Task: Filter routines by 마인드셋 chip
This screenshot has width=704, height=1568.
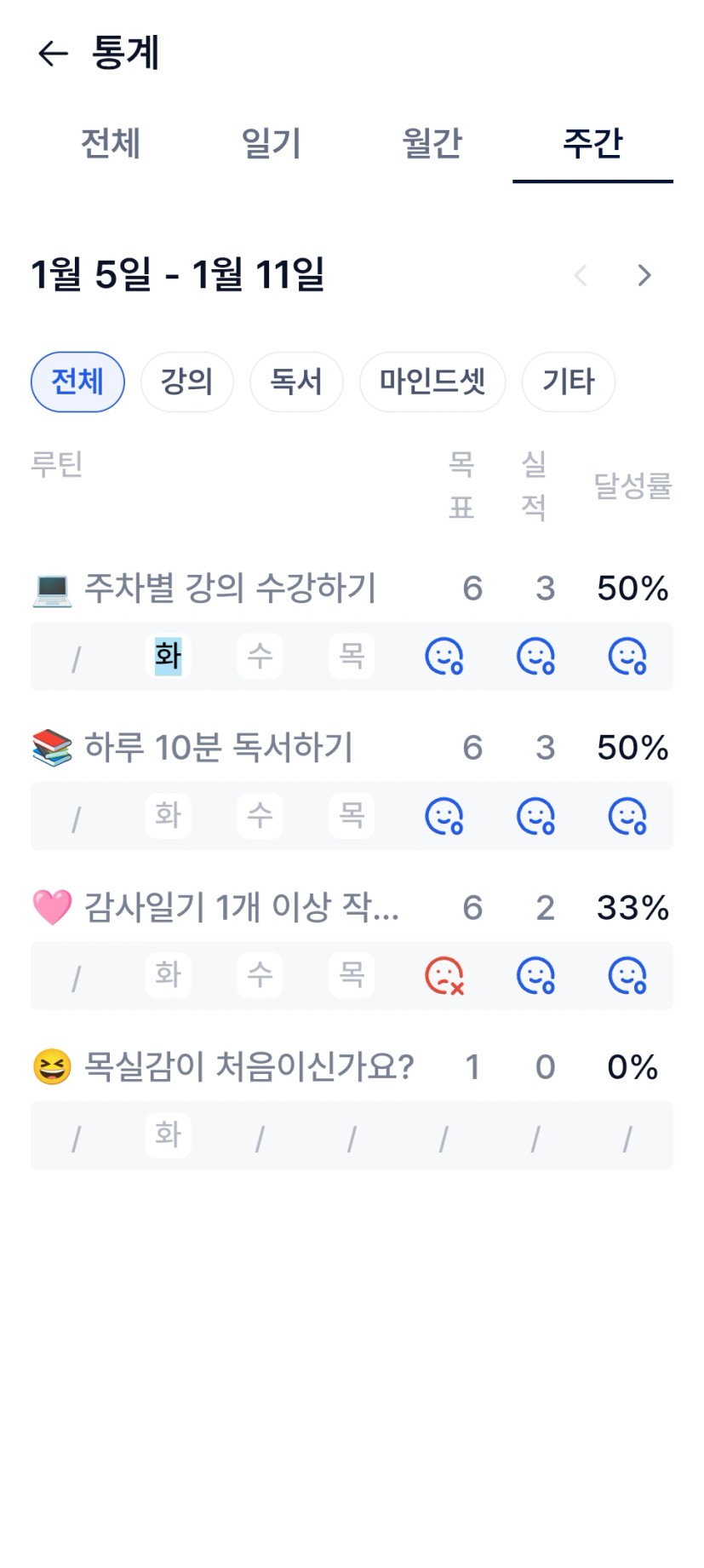Action: point(432,382)
